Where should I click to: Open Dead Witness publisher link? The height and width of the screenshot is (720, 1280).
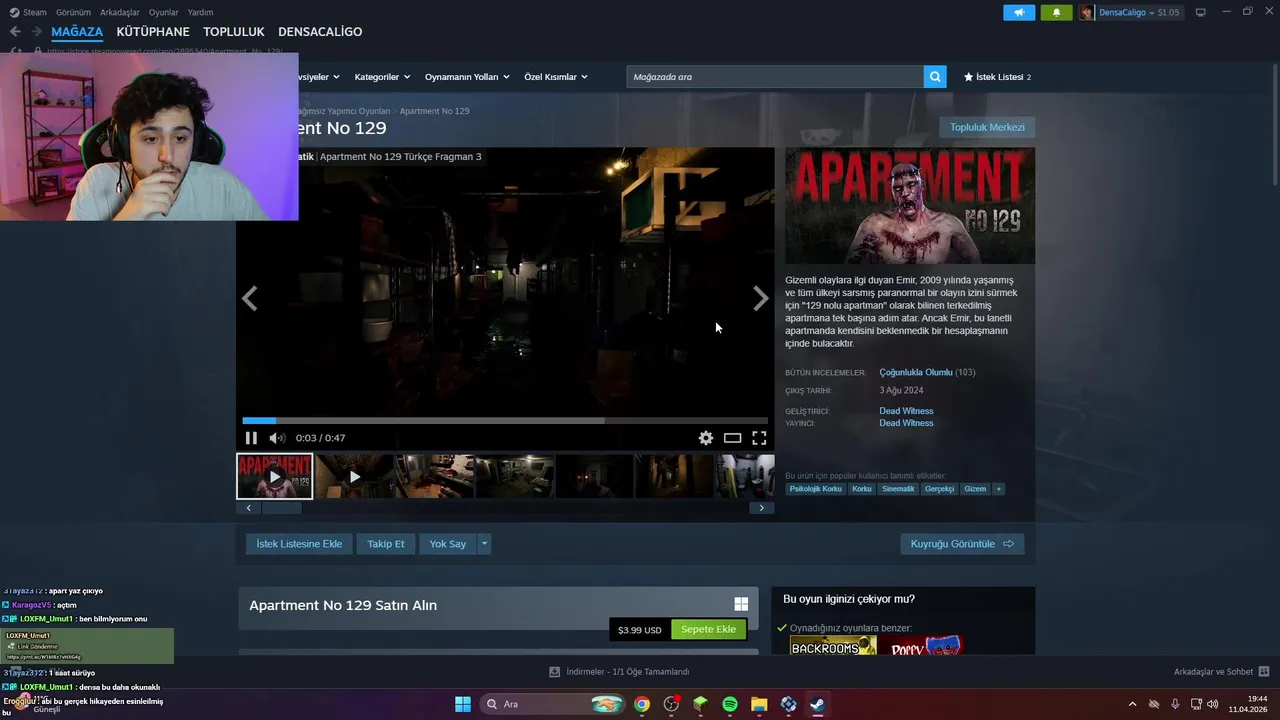(906, 423)
